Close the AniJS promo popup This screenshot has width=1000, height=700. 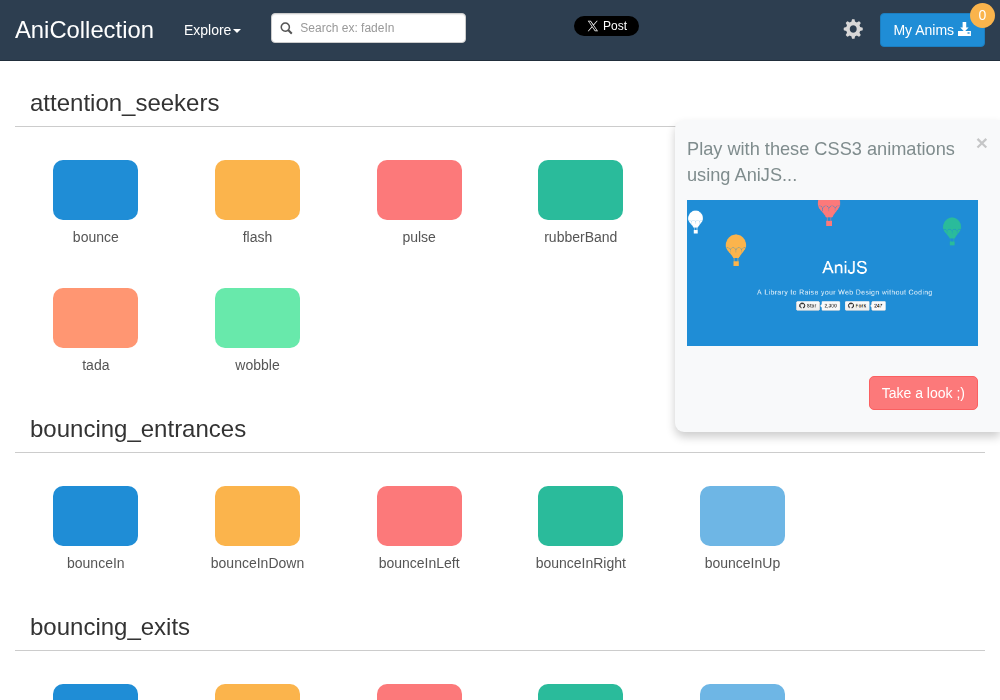pos(982,143)
